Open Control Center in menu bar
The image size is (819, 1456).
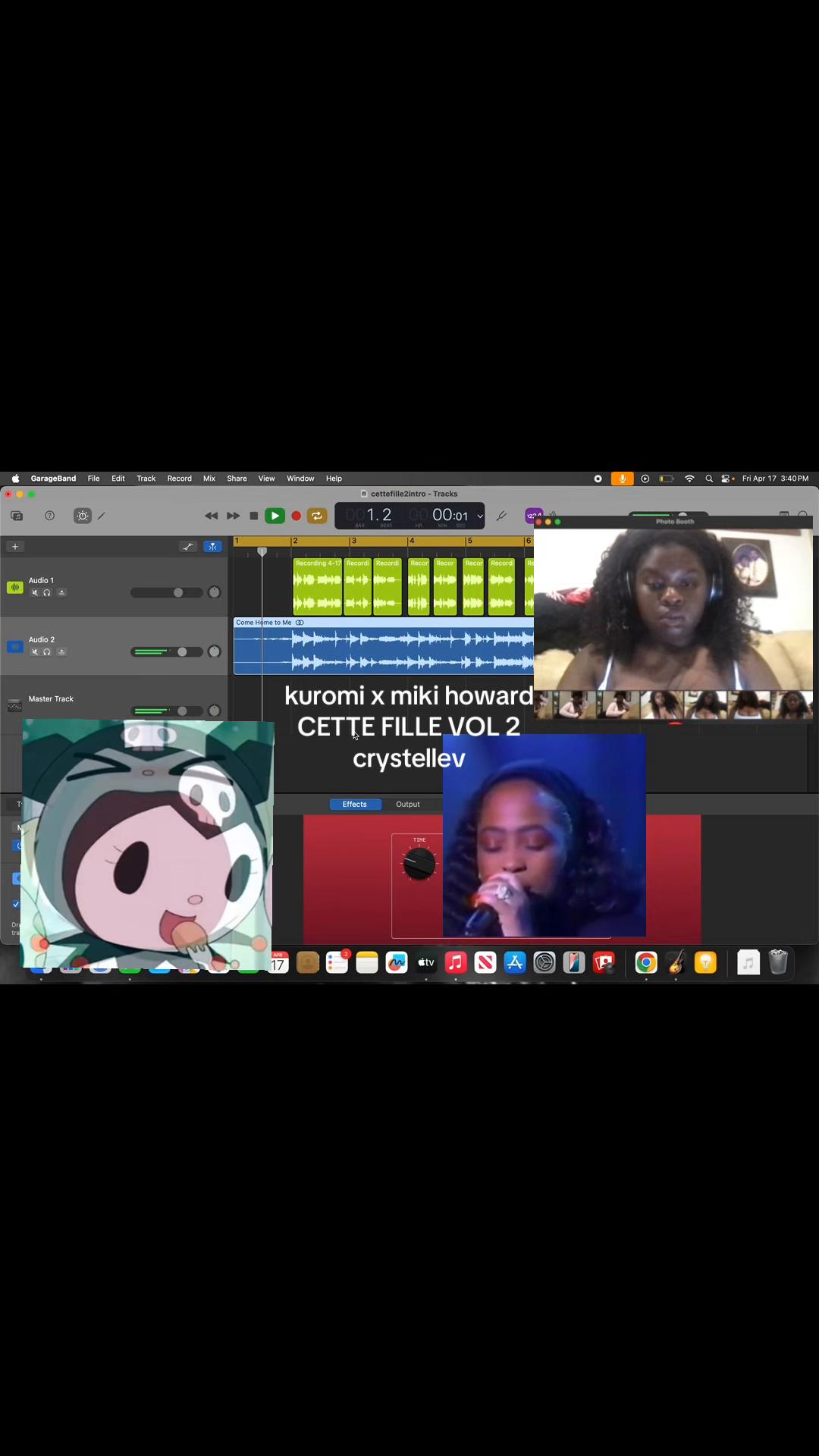(726, 479)
